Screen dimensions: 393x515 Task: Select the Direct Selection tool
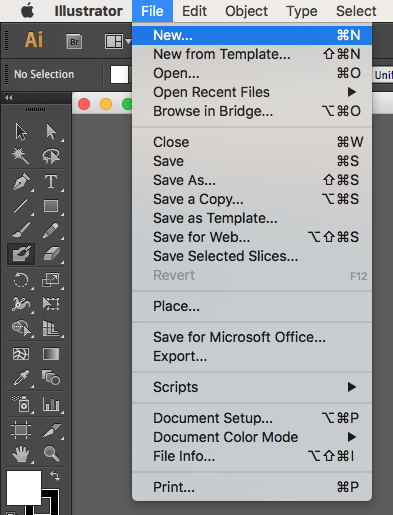pyautogui.click(x=51, y=132)
